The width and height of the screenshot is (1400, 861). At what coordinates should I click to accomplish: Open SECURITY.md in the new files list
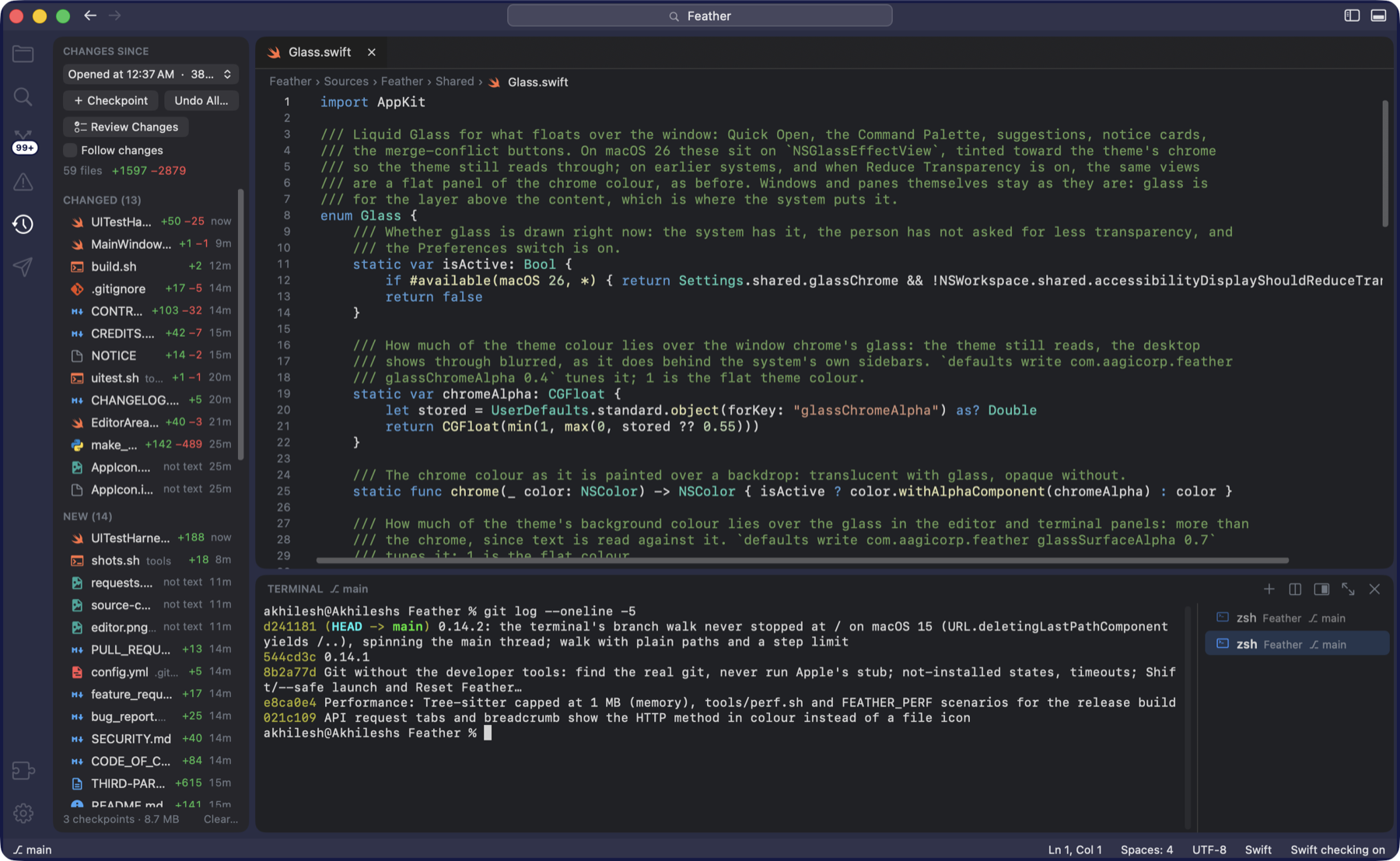coord(151,739)
